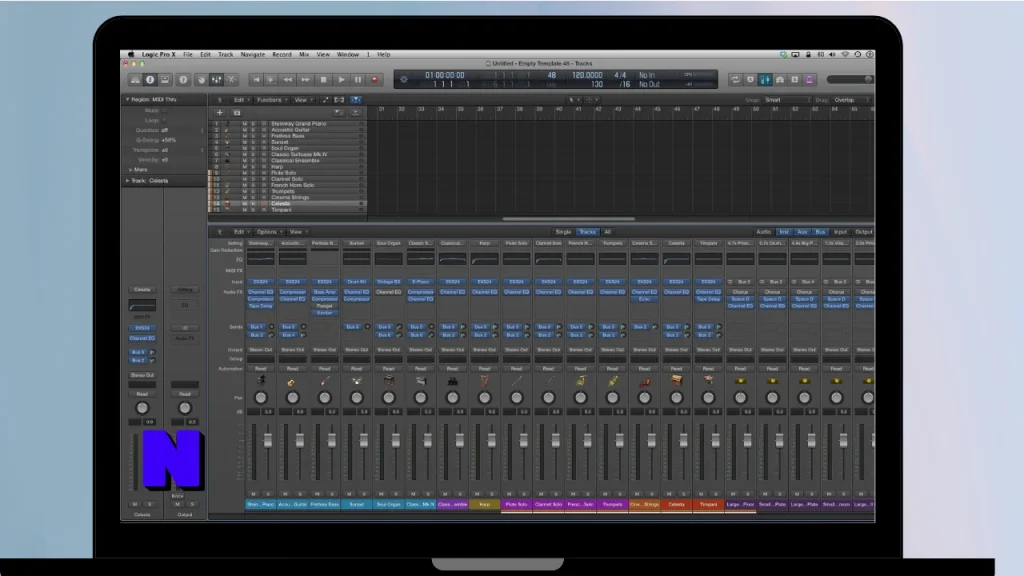
Task: Click the Flute Solo volume fader
Action: point(524,441)
